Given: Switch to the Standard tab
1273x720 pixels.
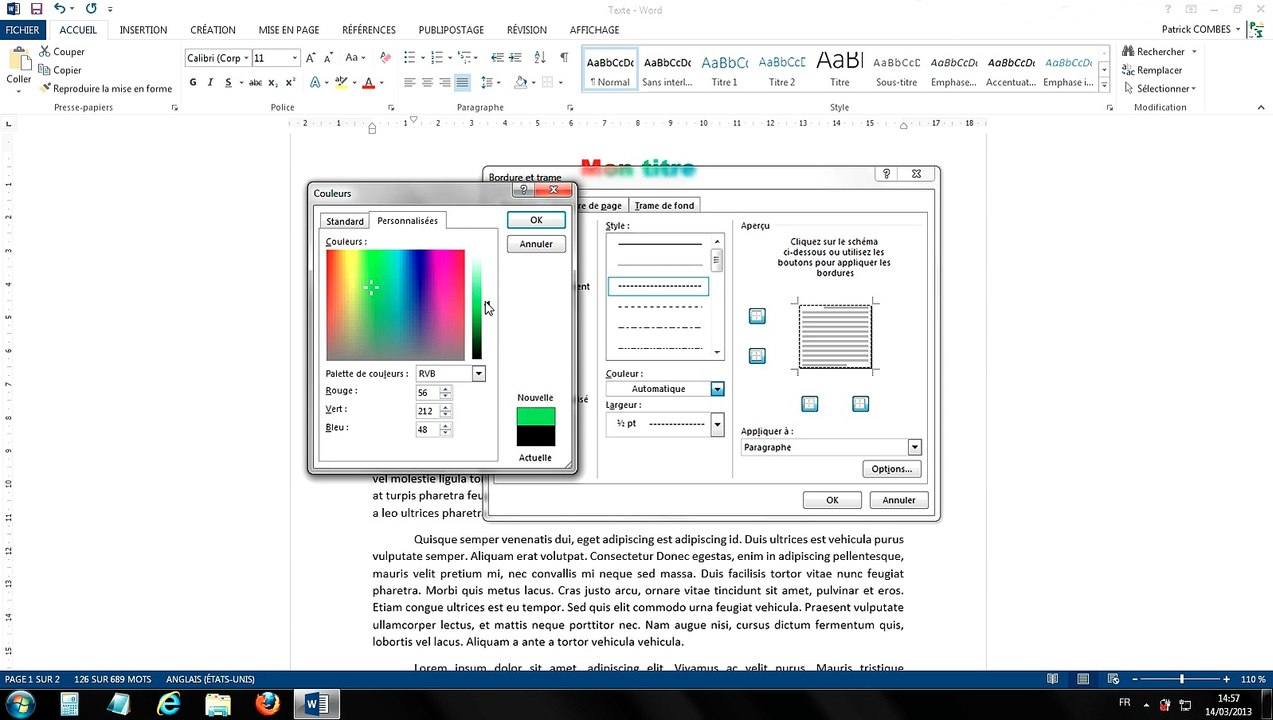Looking at the screenshot, I should click(345, 221).
